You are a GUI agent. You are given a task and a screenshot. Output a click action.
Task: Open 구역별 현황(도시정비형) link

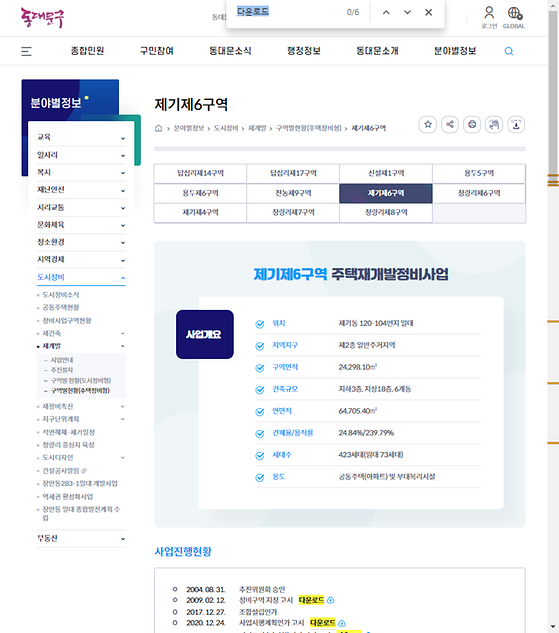click(81, 381)
